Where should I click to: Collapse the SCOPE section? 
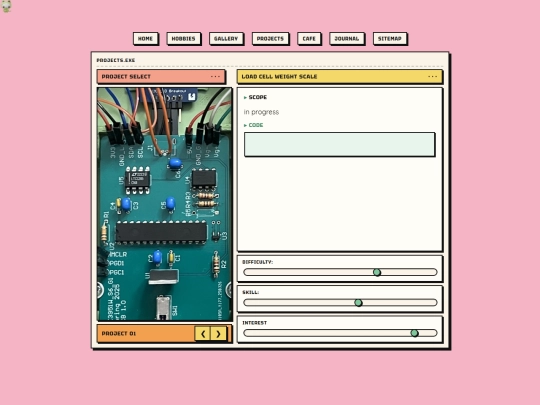coord(255,97)
